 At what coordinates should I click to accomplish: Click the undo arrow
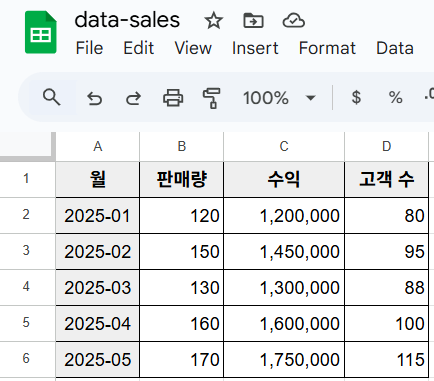point(94,98)
